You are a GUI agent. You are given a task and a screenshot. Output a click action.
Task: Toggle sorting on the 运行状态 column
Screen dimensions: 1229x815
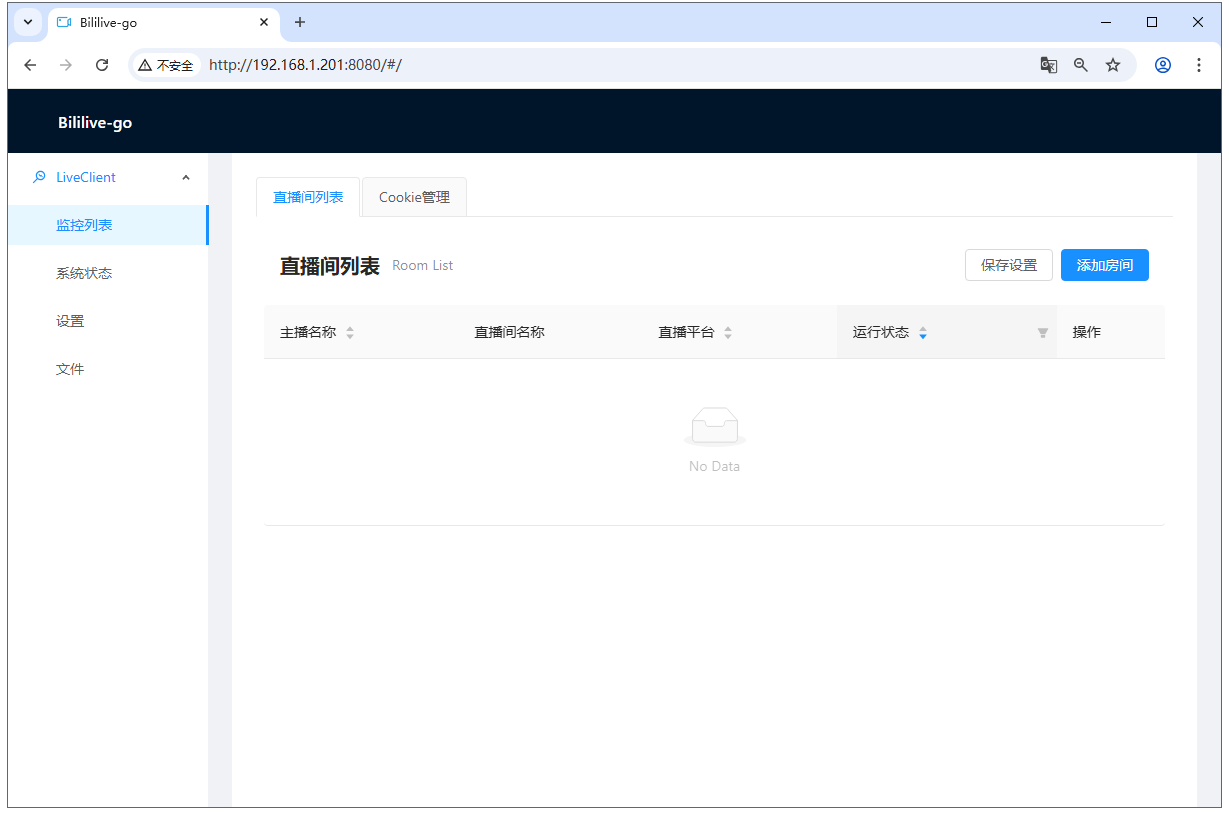[922, 331]
